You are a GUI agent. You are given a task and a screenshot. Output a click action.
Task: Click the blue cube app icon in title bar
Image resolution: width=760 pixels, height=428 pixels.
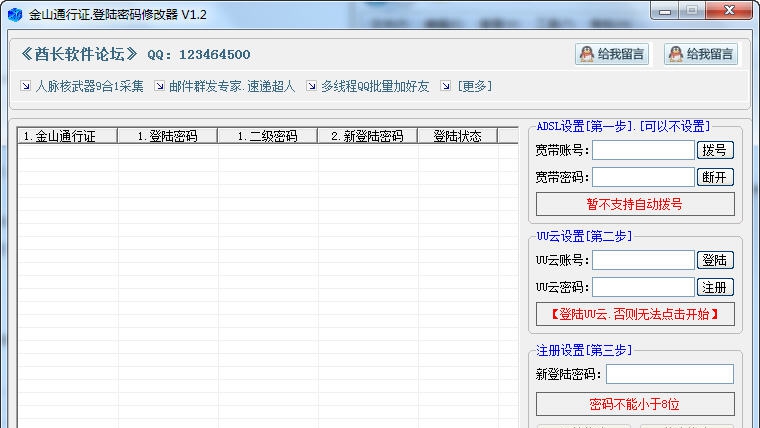(x=15, y=15)
